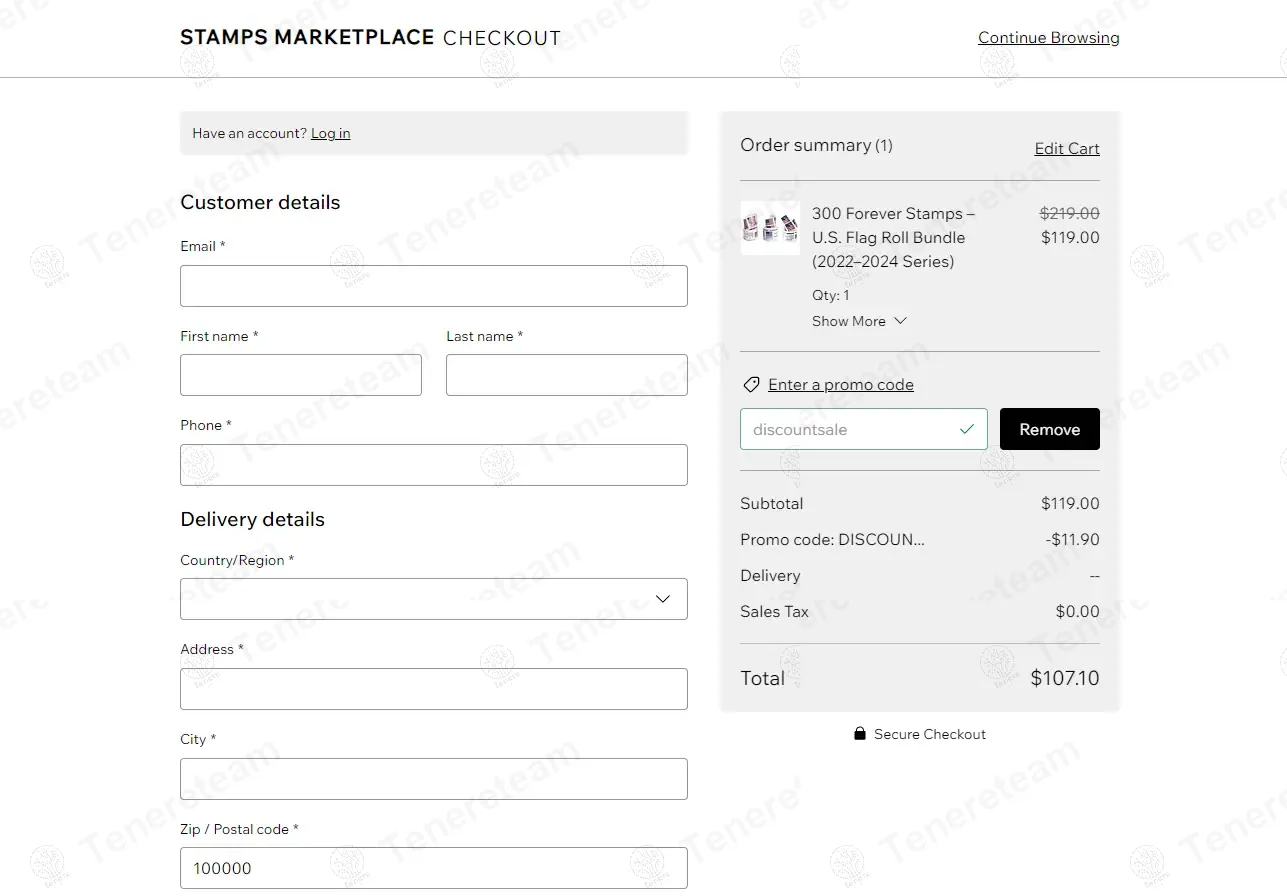
Task: Focus the Email input field
Action: click(433, 286)
